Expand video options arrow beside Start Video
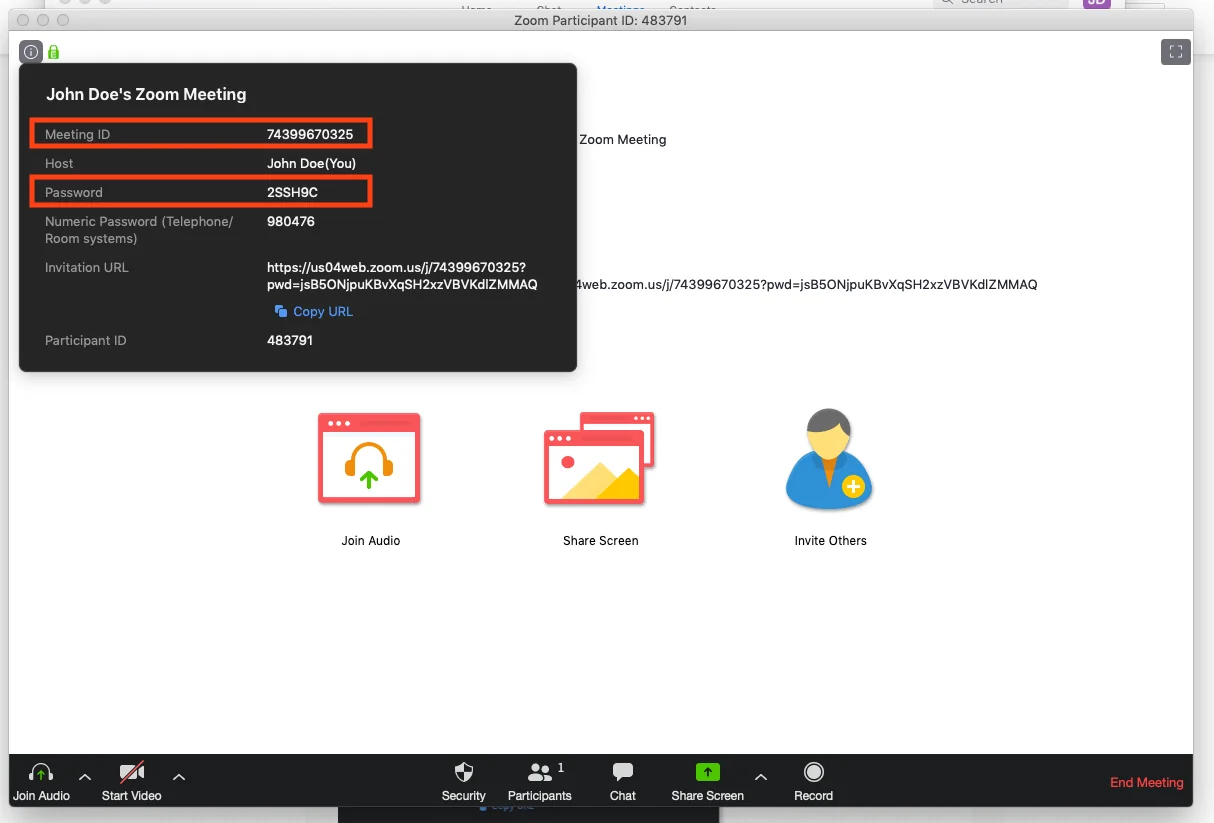1214x823 pixels. point(179,777)
